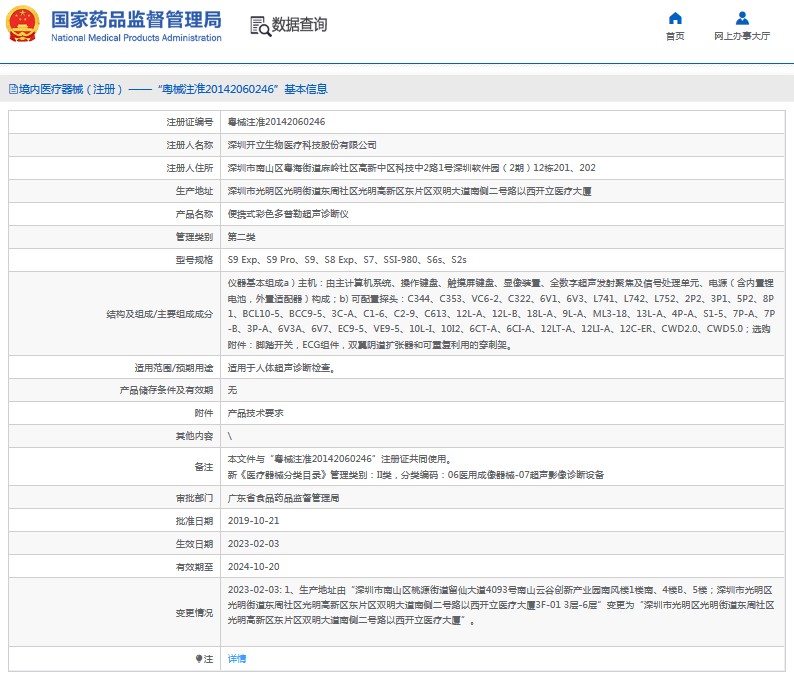Click 仪器基本组成 composition description text

tap(501, 314)
